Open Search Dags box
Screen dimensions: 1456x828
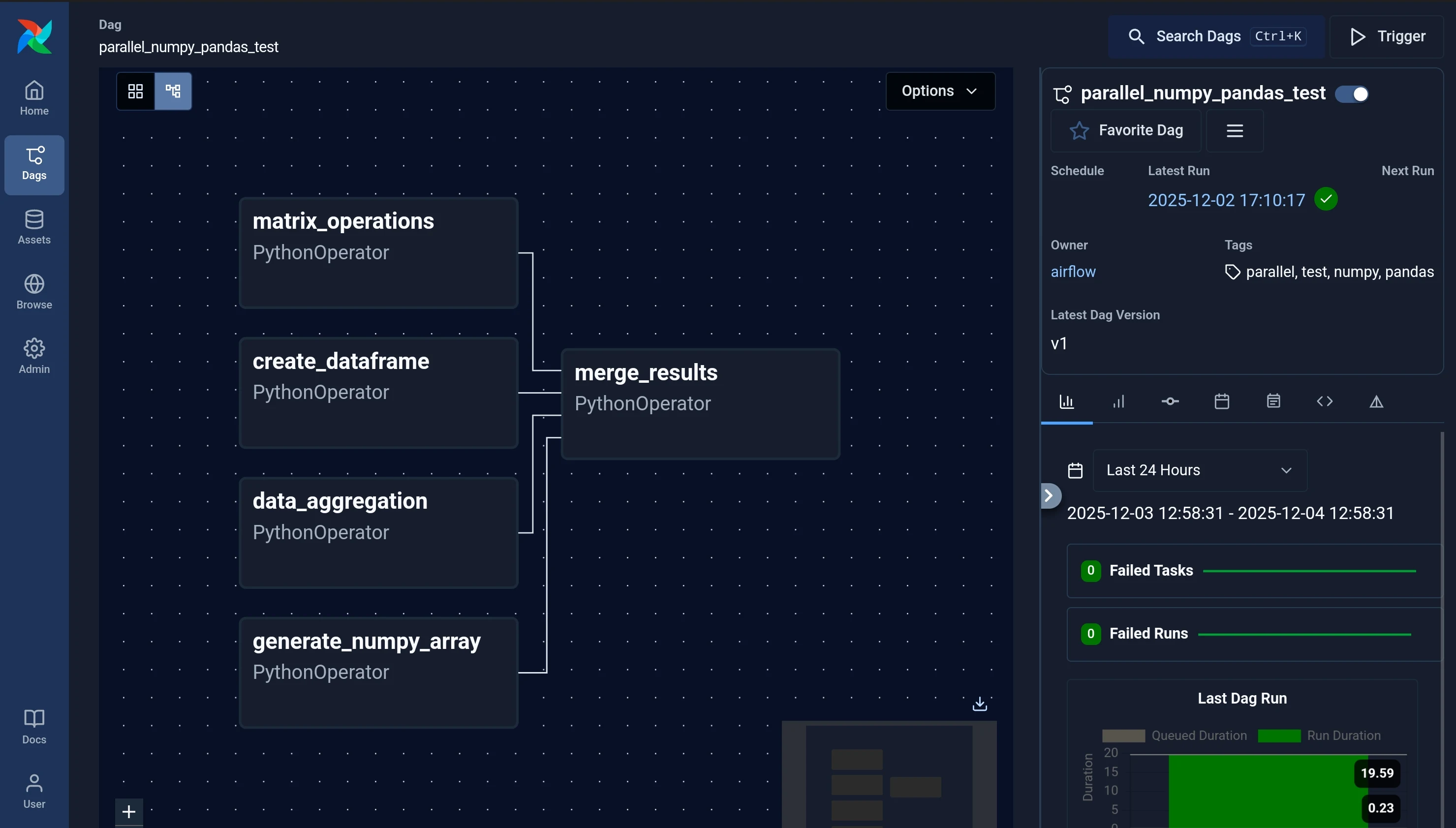1216,36
